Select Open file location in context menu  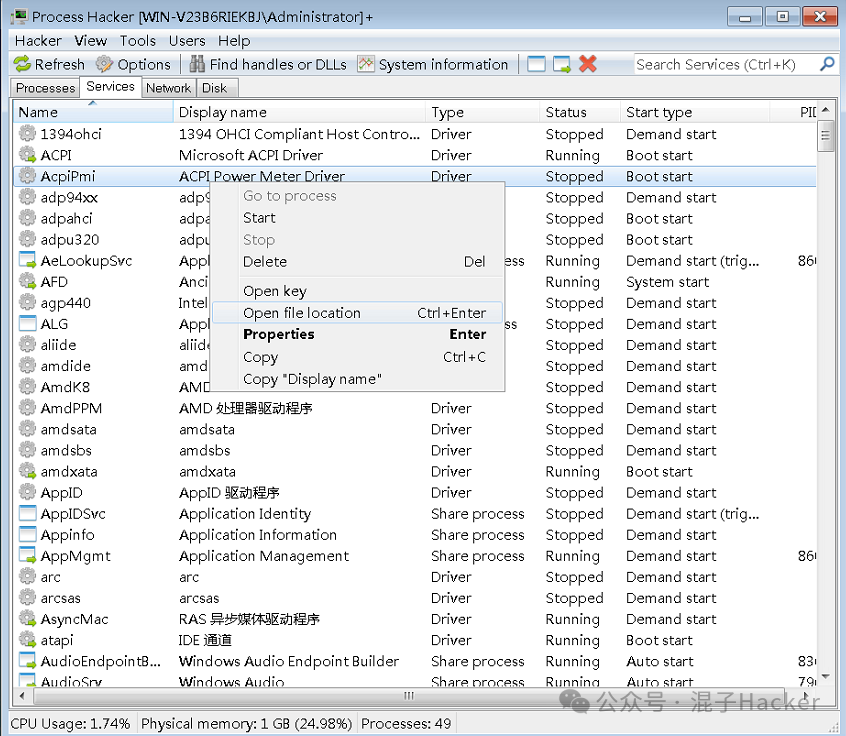point(302,313)
